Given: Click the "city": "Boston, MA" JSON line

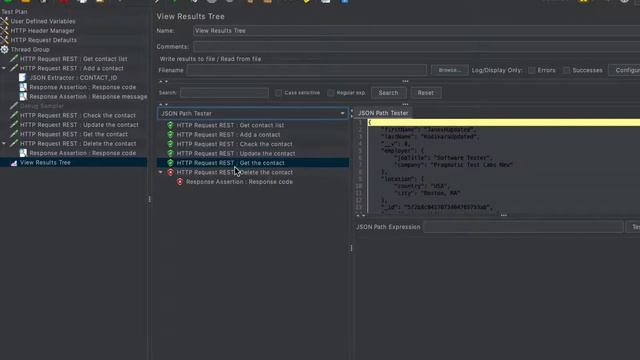Looking at the screenshot, I should click(427, 193).
